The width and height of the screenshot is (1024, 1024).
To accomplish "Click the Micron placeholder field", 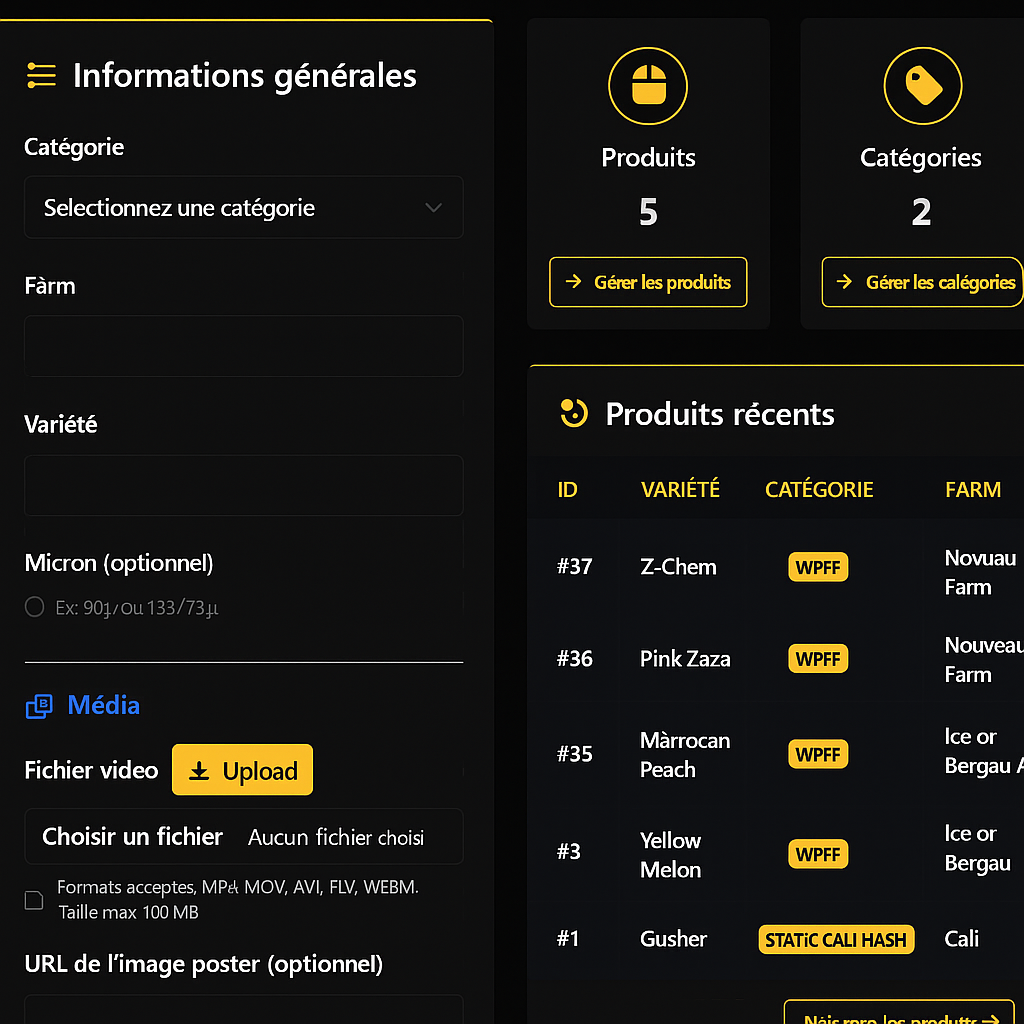I will (x=136, y=608).
